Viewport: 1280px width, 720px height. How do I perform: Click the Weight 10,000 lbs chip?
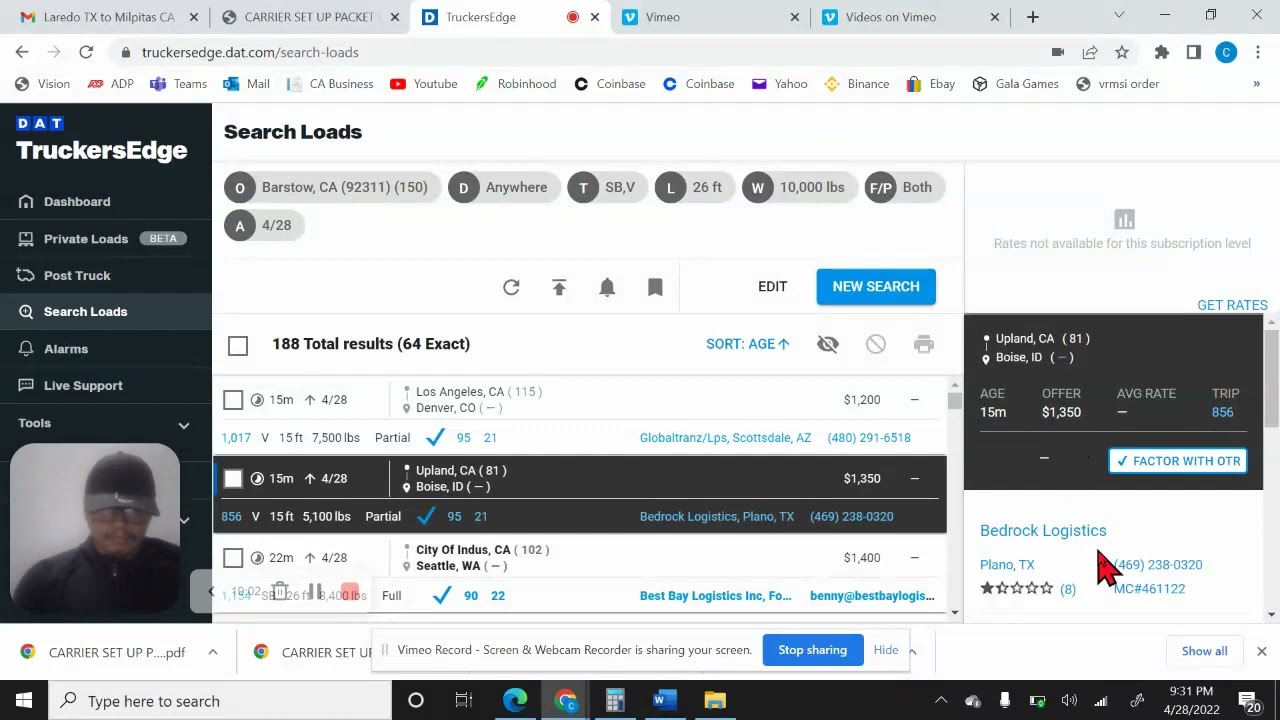800,188
